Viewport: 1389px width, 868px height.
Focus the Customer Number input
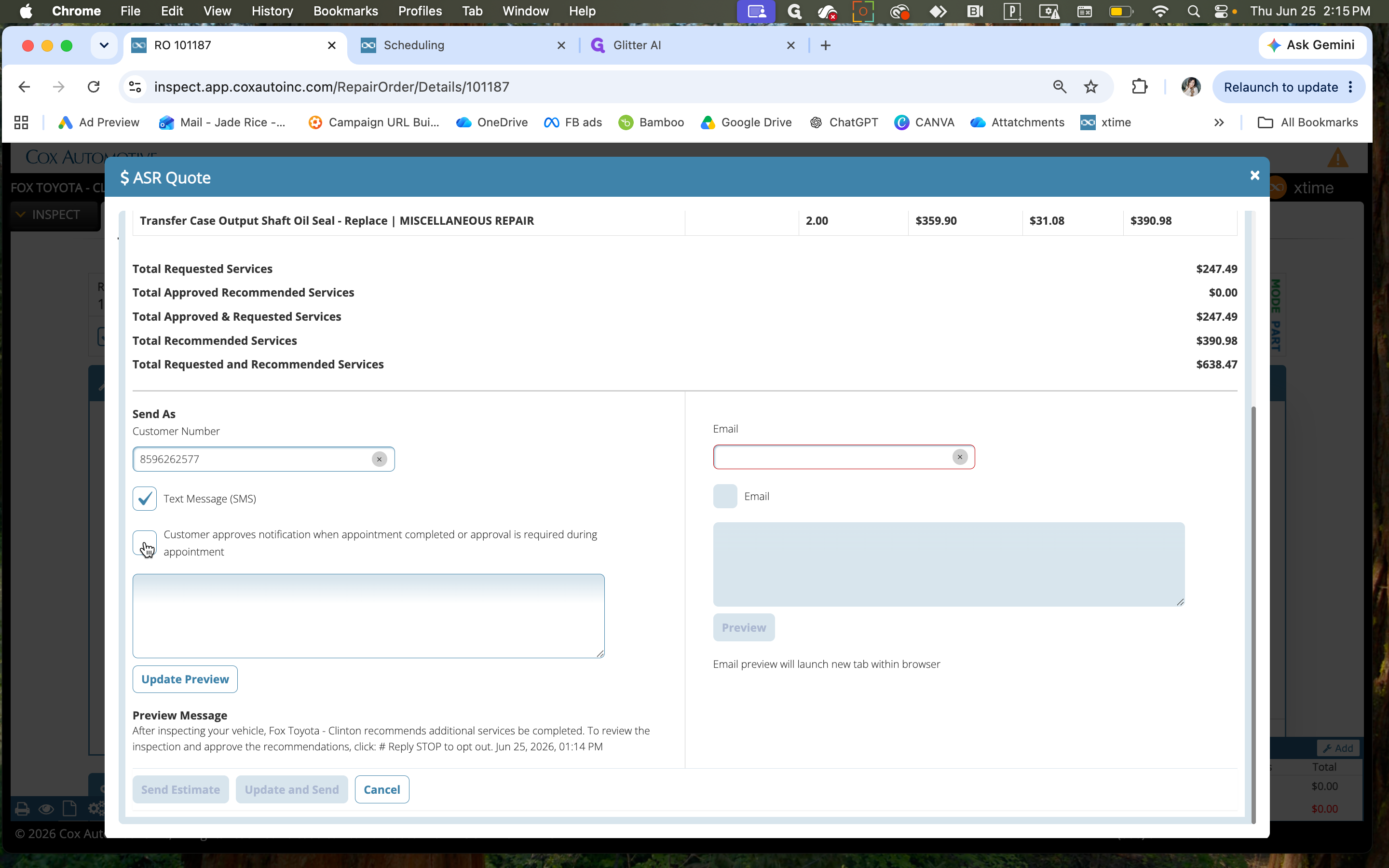tap(263, 459)
